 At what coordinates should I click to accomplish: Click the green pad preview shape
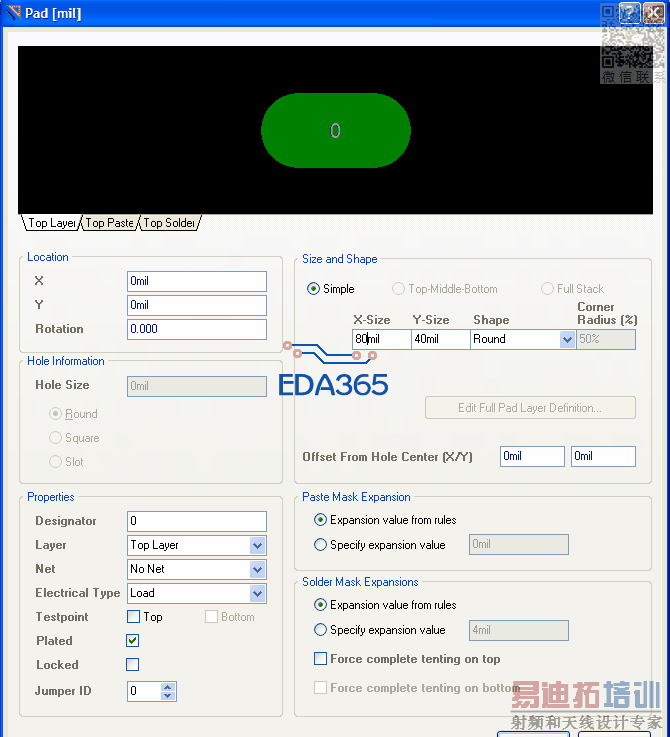pos(336,130)
